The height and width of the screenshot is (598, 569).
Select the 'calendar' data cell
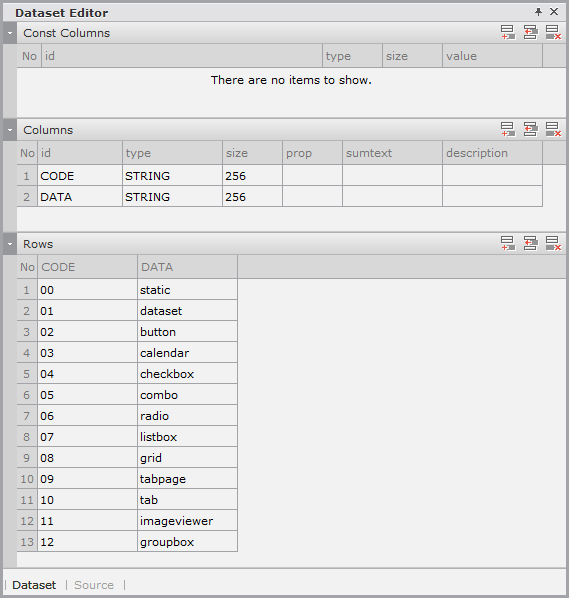187,353
